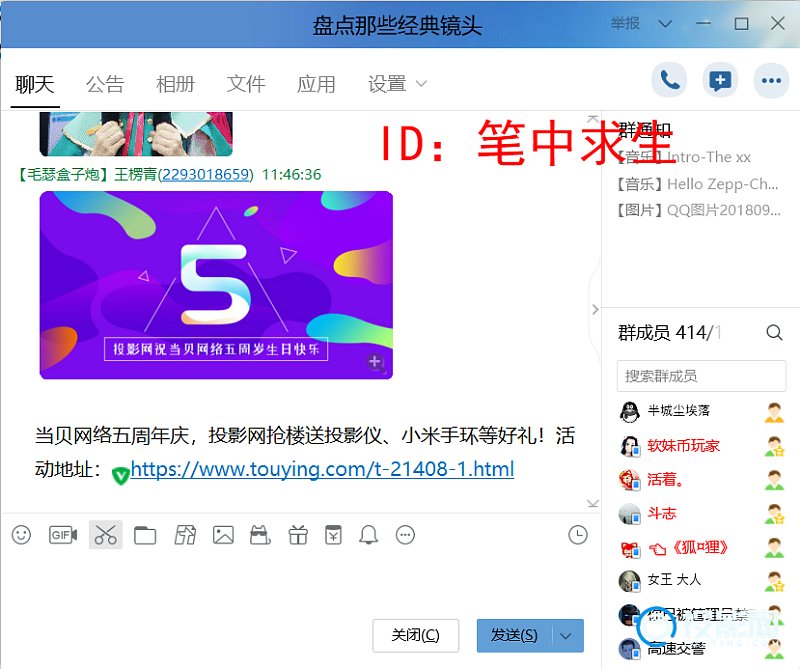The width and height of the screenshot is (800, 669).
Task: Click the role badge beside 活着。
Action: [774, 480]
